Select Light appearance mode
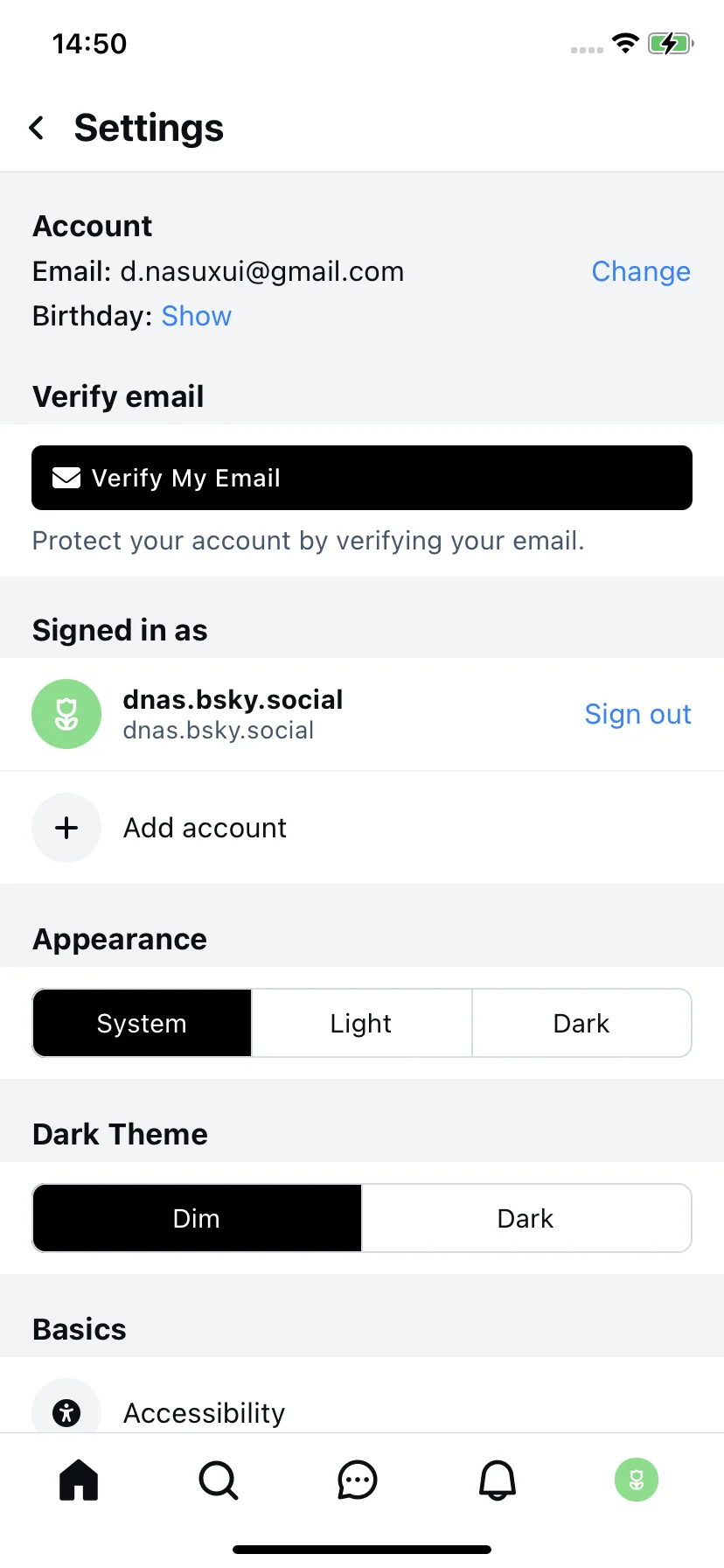This screenshot has height=1568, width=724. pyautogui.click(x=361, y=1023)
